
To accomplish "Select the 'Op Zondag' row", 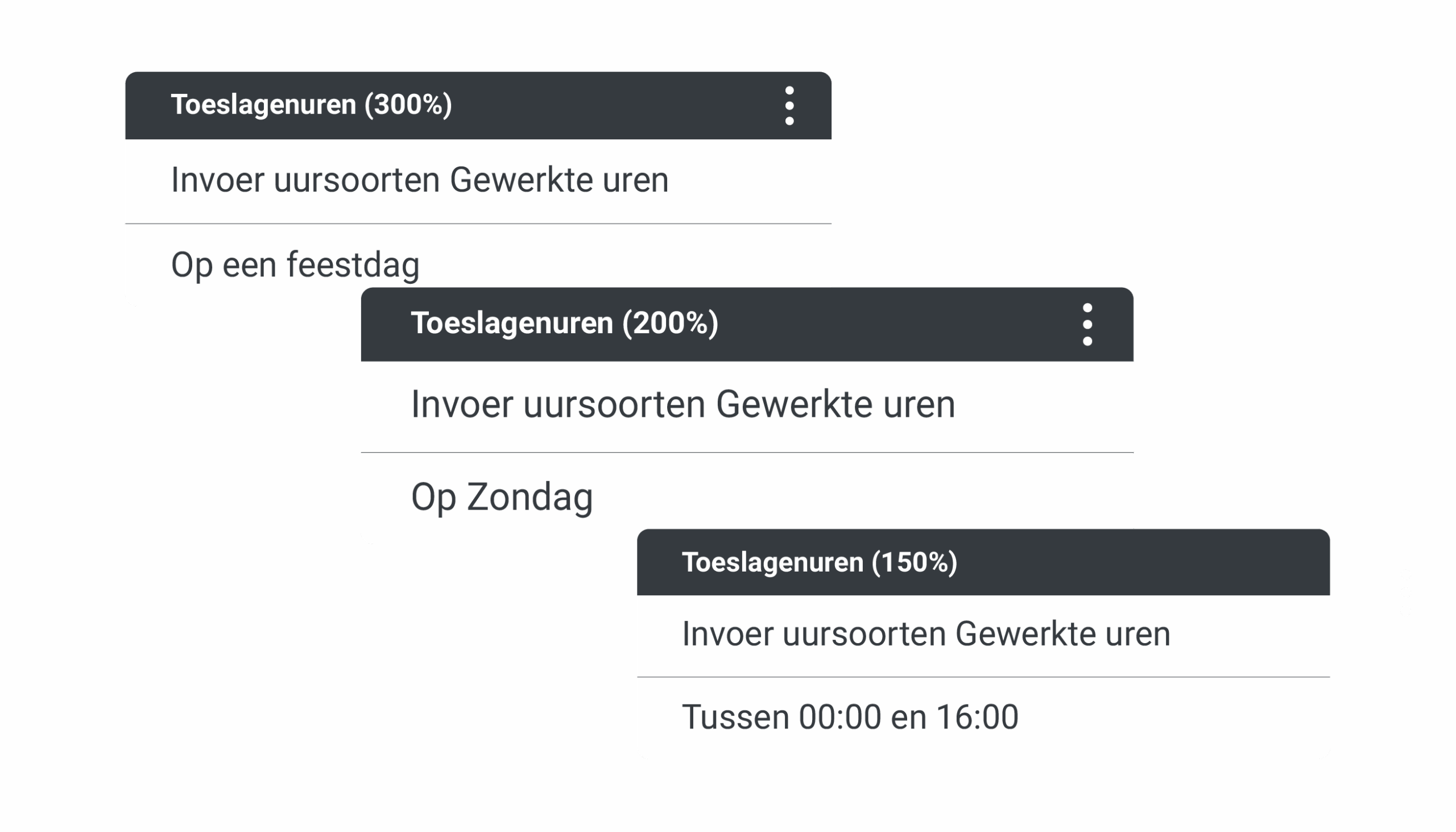I will 502,497.
